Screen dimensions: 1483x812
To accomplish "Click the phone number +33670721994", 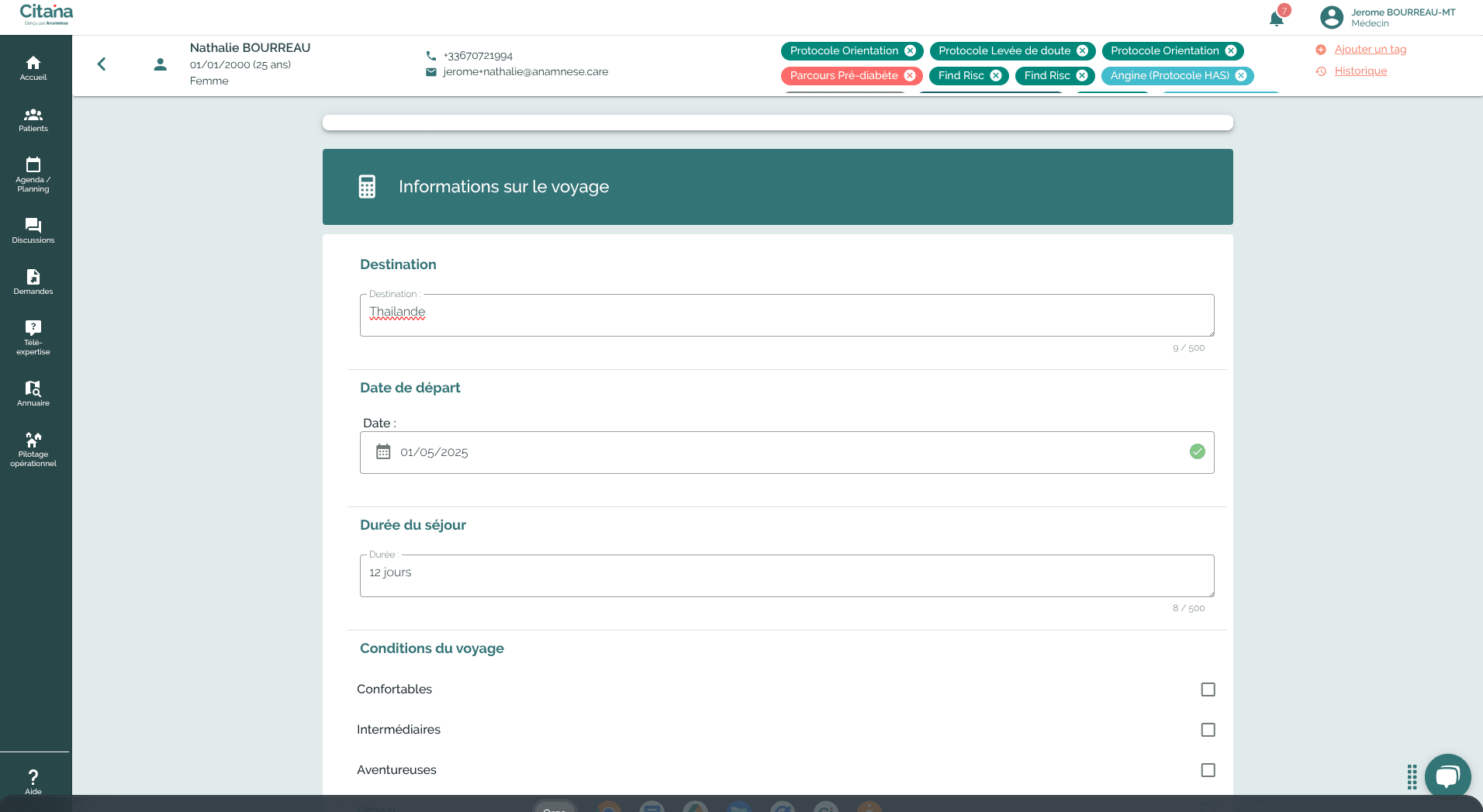I will [478, 56].
